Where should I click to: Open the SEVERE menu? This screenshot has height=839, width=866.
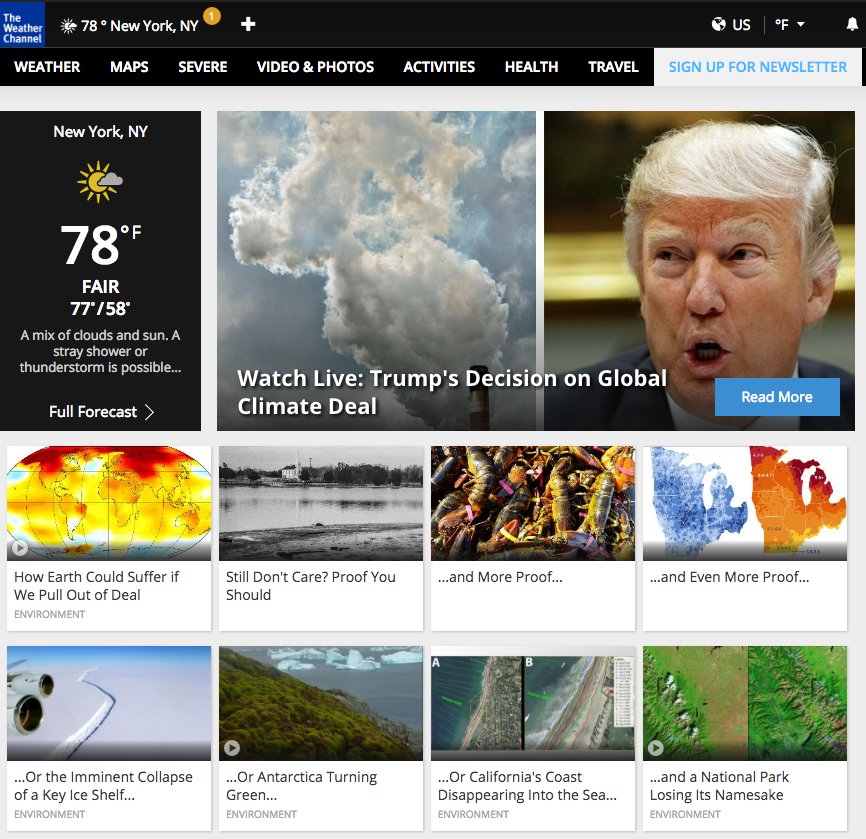[x=203, y=67]
